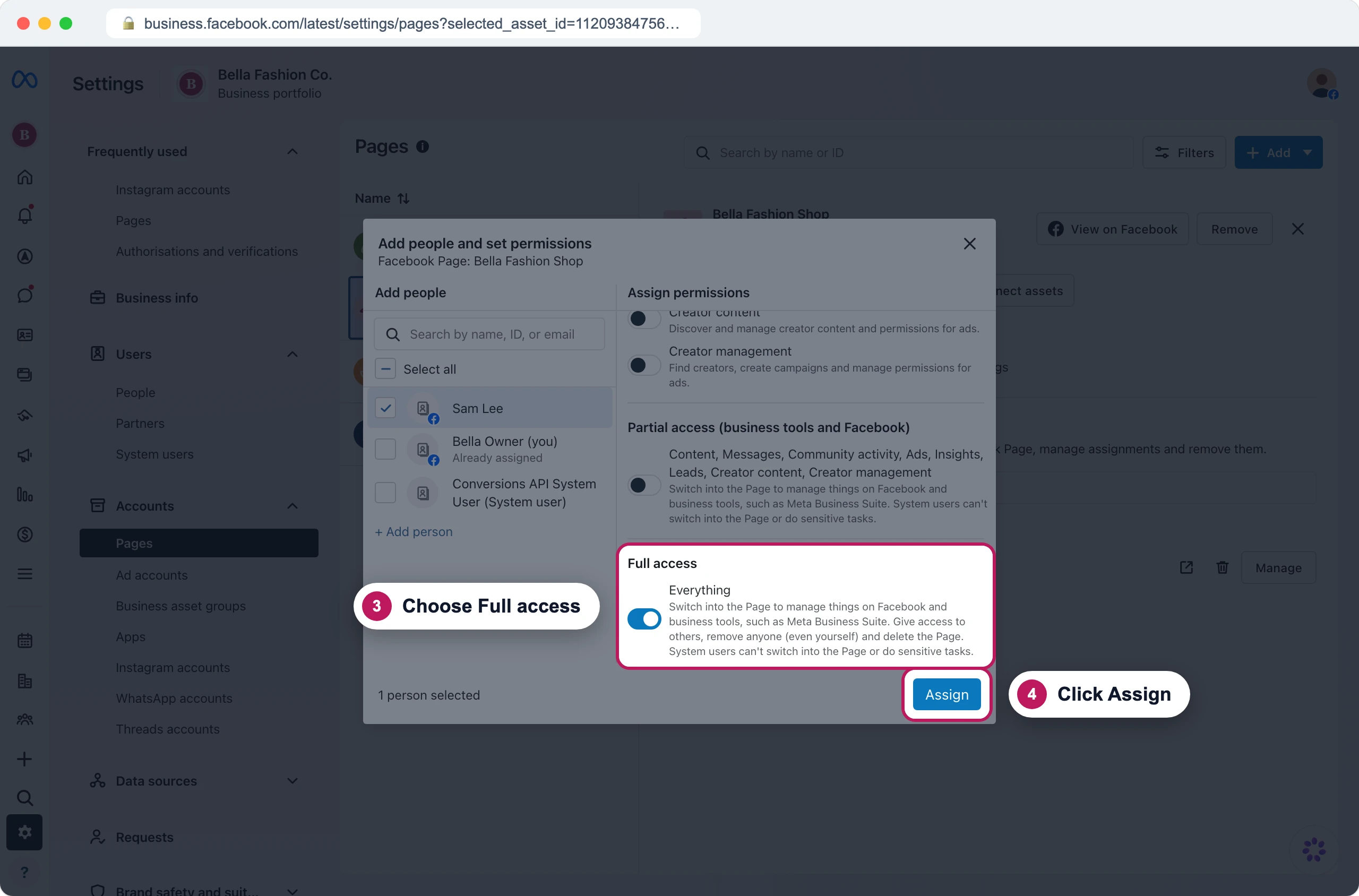Click the help question mark icon
Image resolution: width=1359 pixels, height=896 pixels.
click(24, 872)
